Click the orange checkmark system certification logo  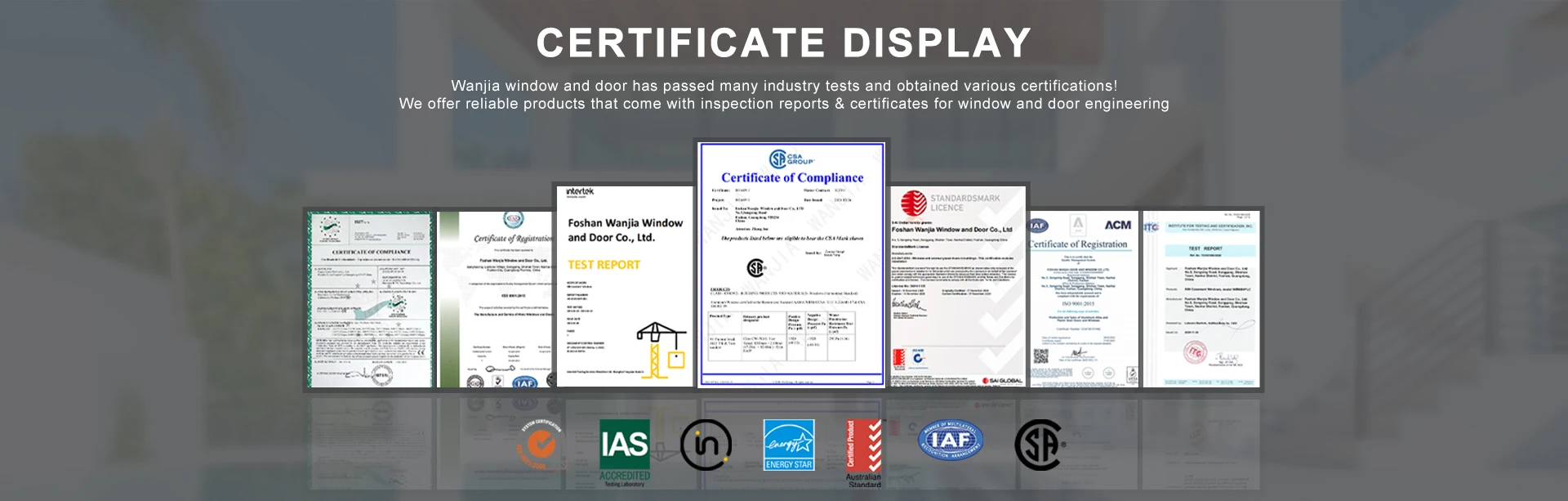540,445
